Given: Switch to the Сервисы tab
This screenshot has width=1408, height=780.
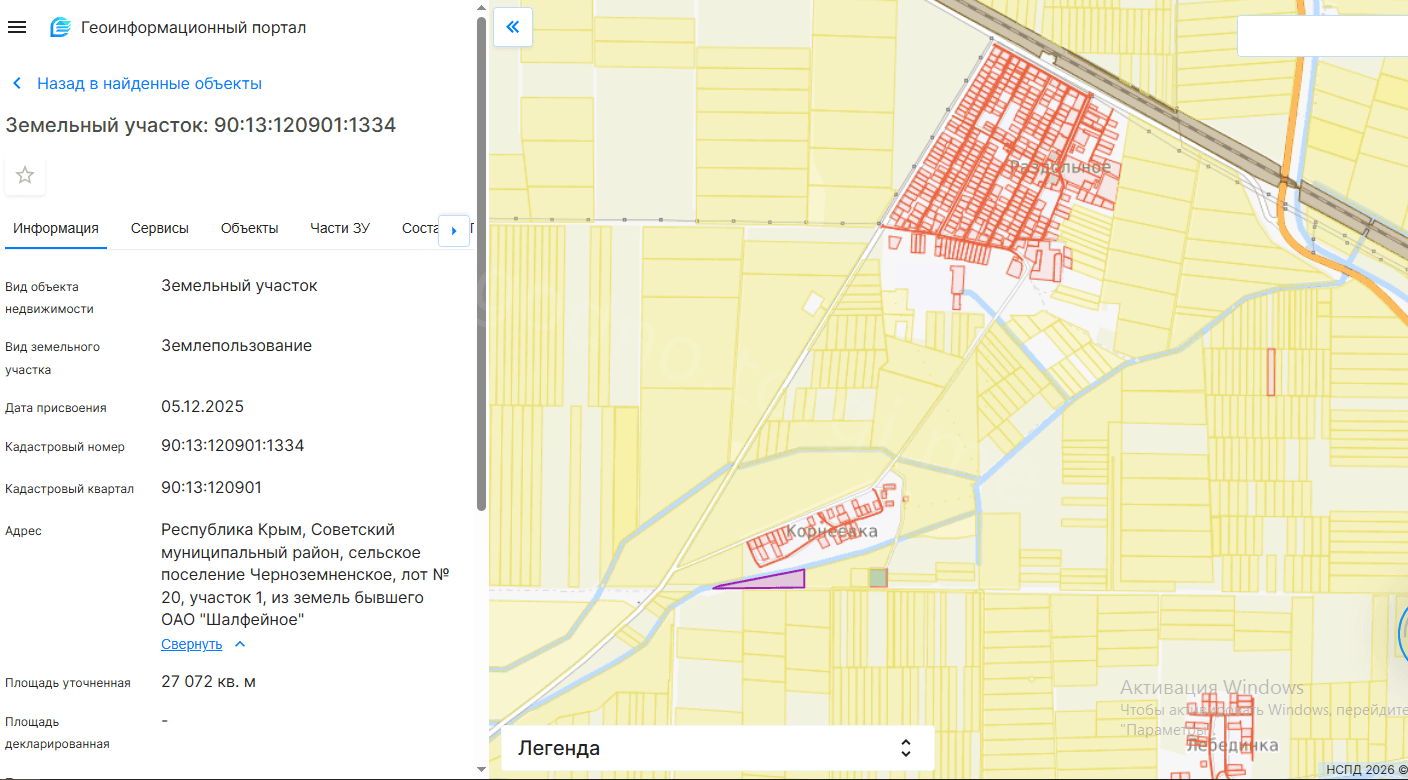Looking at the screenshot, I should point(160,228).
